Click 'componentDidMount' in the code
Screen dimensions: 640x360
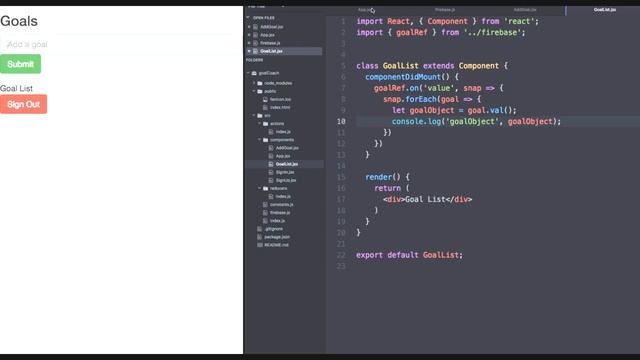click(x=403, y=77)
